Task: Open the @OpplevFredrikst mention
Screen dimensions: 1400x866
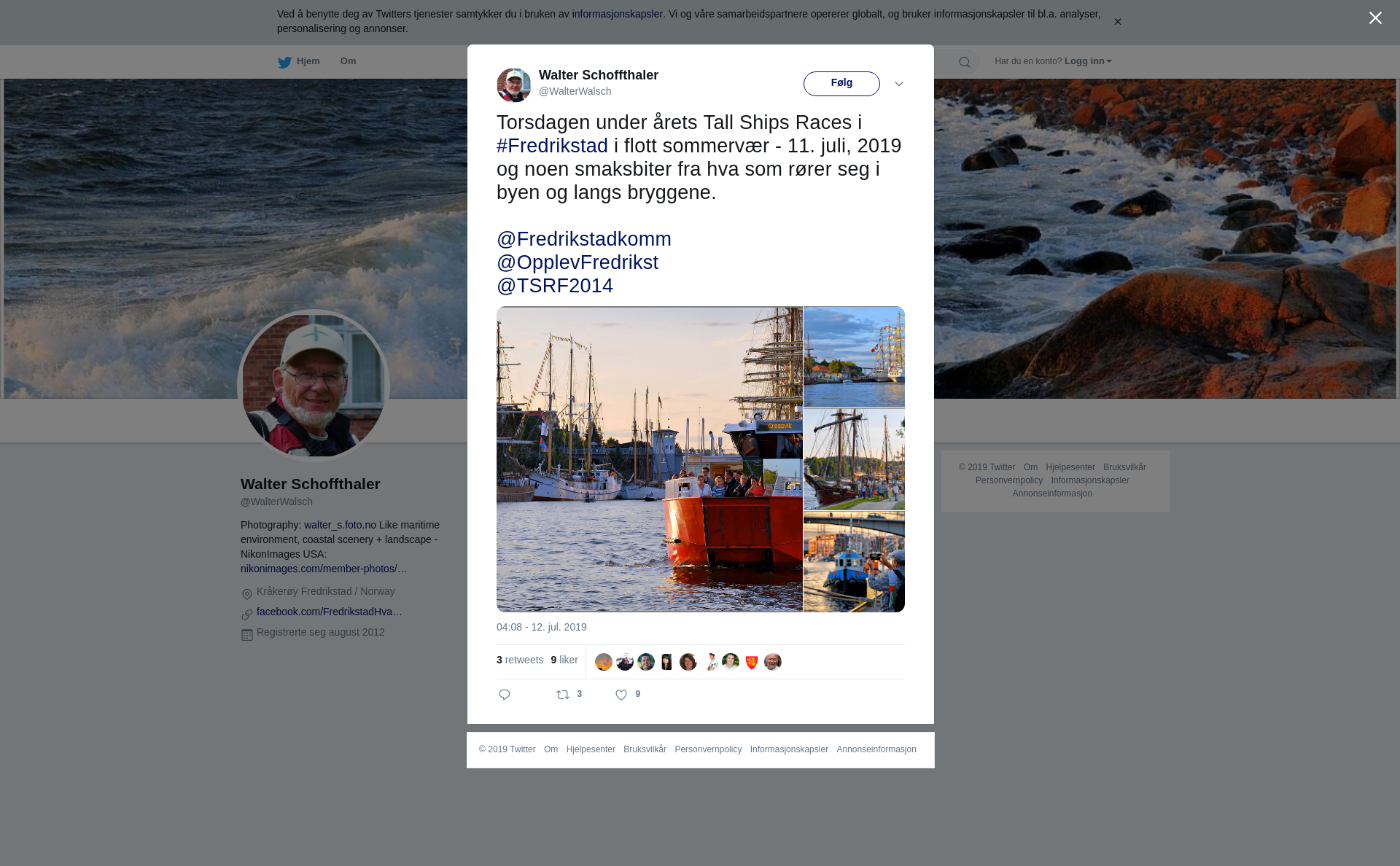Action: click(x=577, y=262)
